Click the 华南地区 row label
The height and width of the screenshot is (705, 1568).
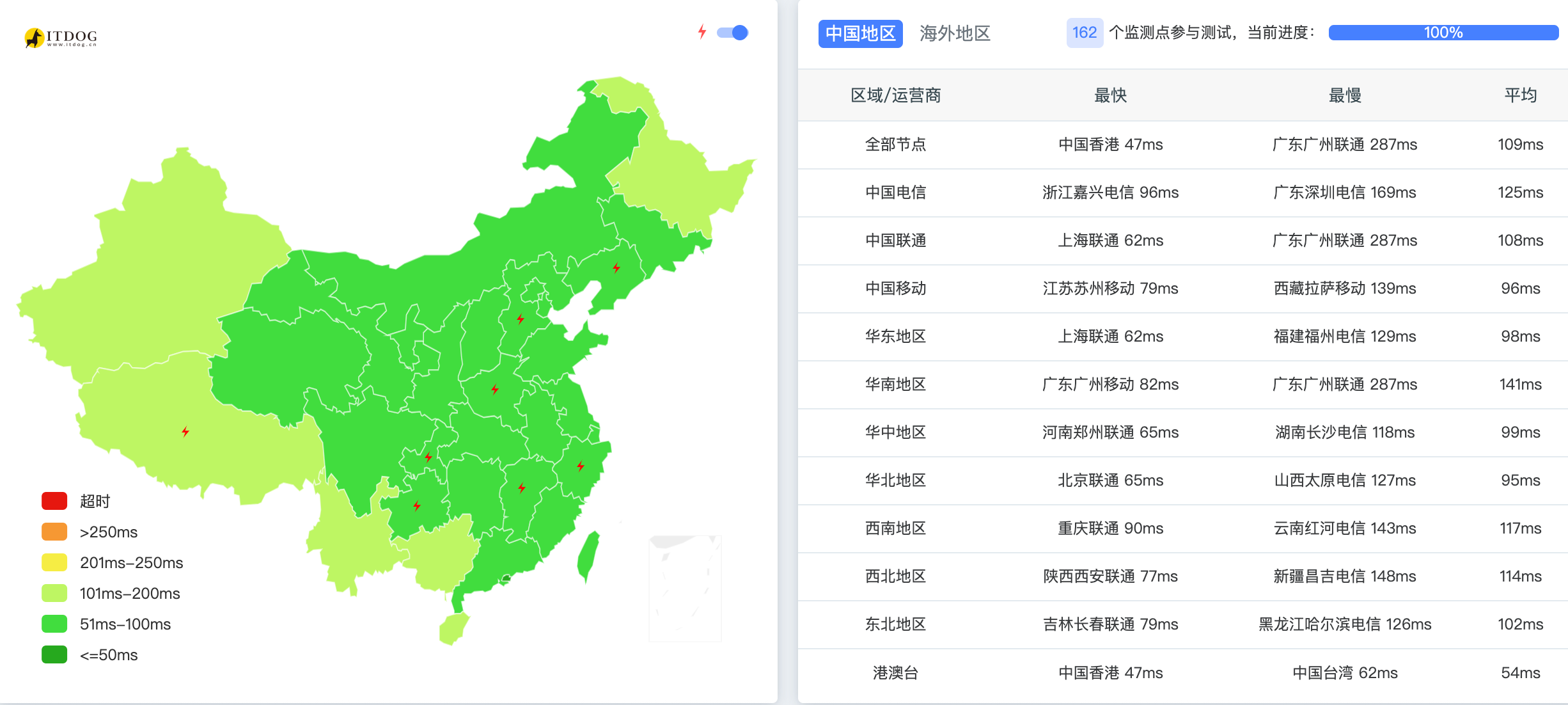(x=895, y=384)
